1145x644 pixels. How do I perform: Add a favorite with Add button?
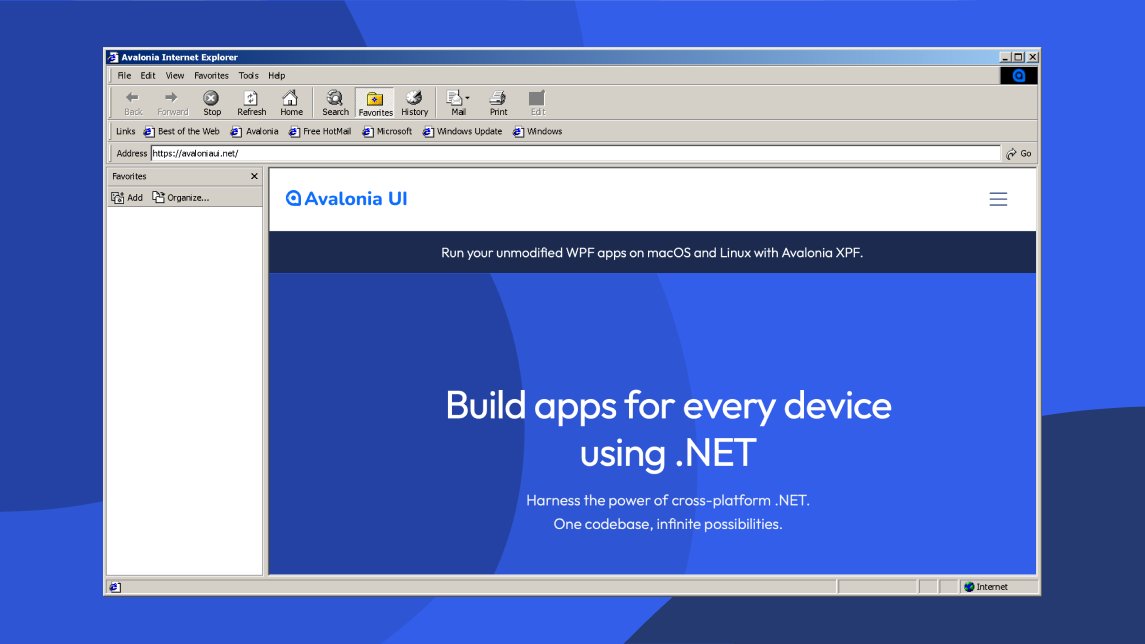(x=127, y=197)
